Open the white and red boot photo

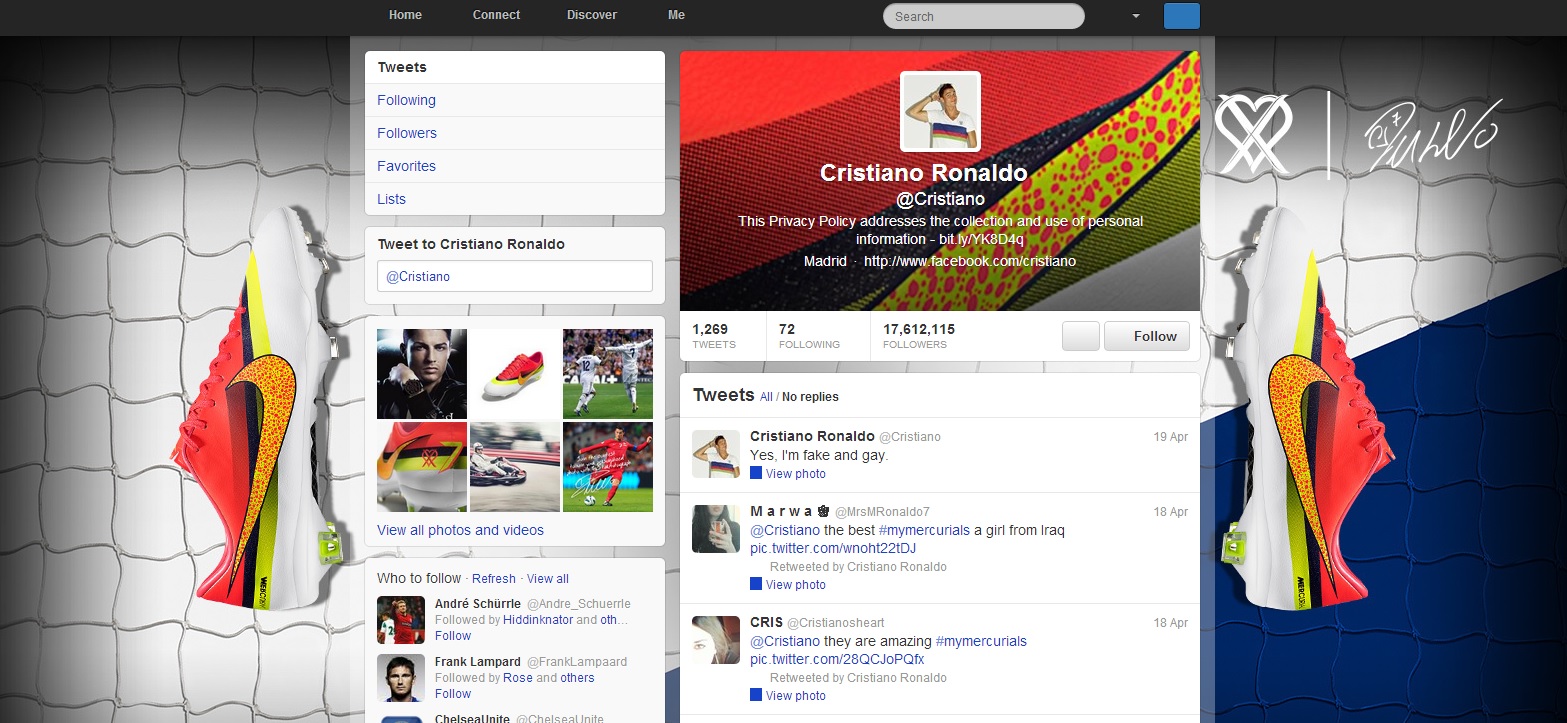515,373
